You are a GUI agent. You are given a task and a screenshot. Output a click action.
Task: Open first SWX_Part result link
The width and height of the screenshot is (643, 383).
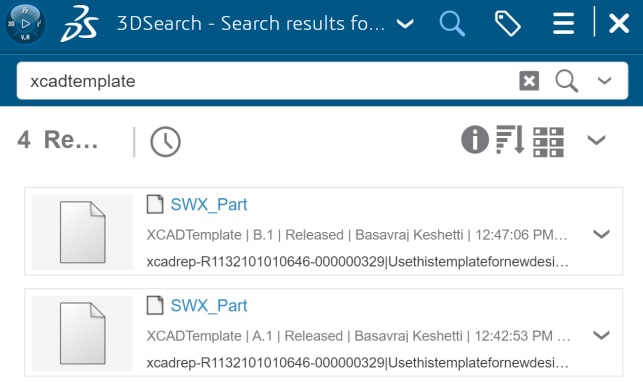point(209,205)
